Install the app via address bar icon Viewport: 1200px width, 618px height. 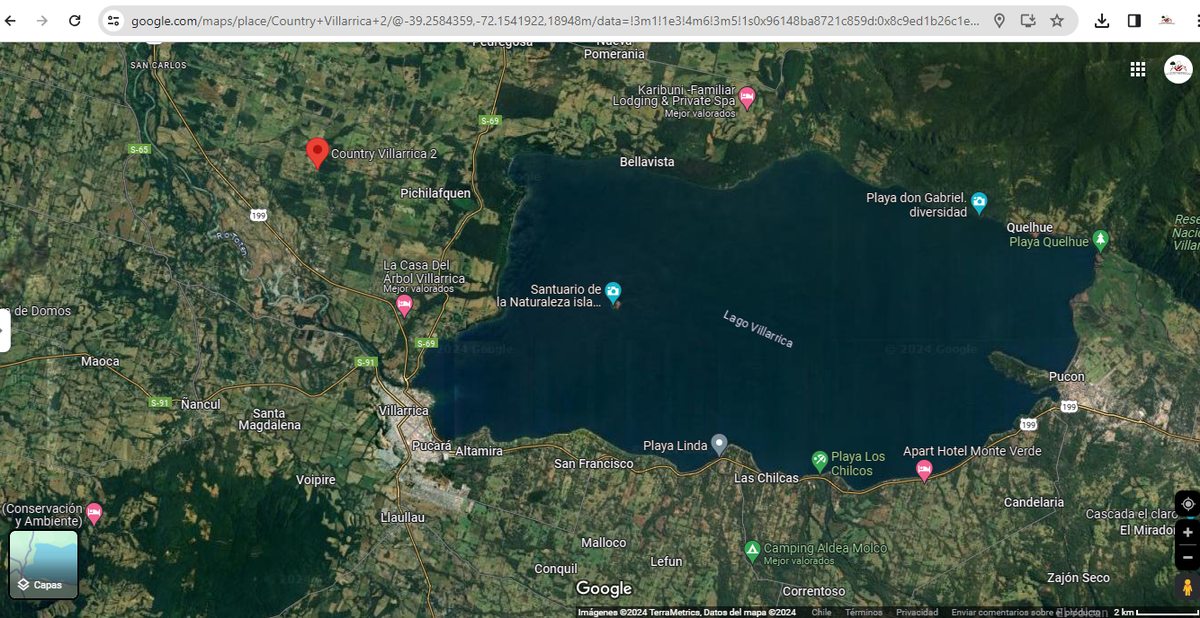1028,20
